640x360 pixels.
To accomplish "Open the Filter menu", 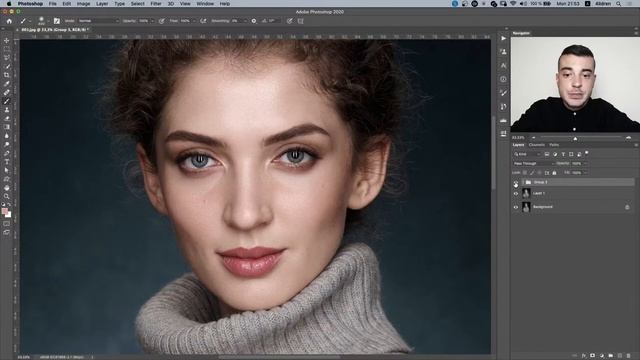I will coord(156,4).
